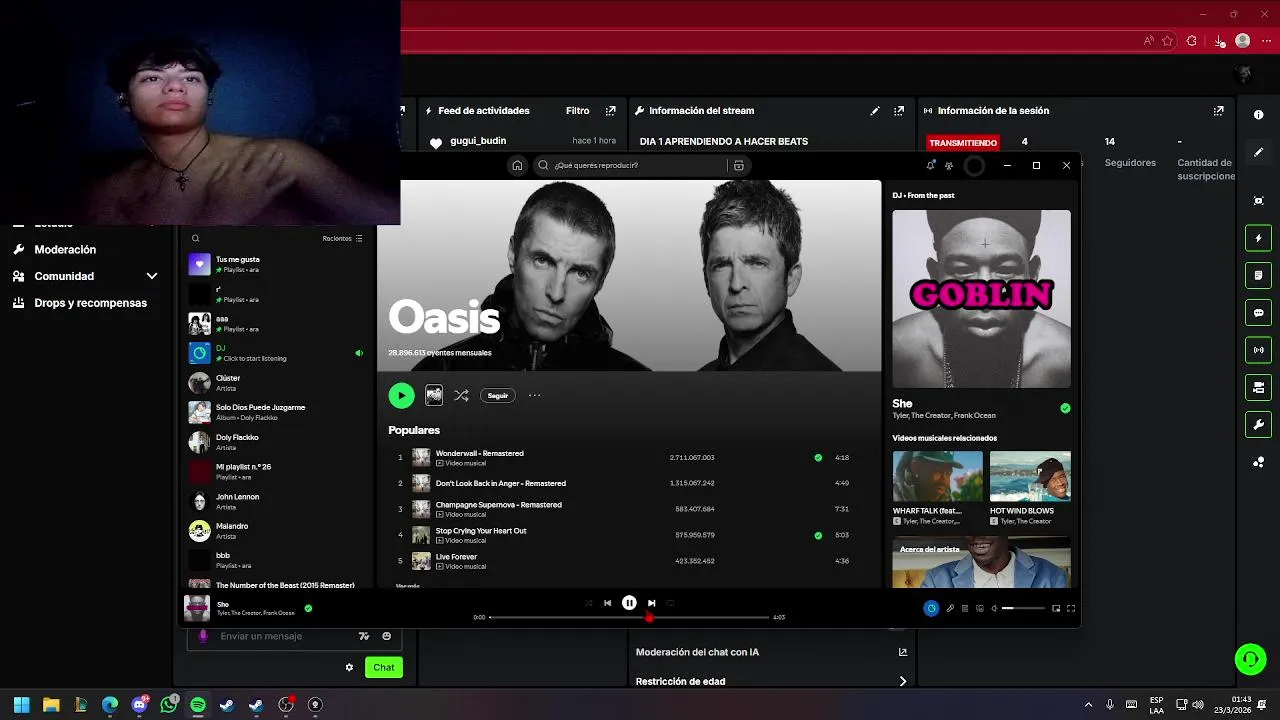Open the browse icon in Spotify's search bar

tap(739, 165)
